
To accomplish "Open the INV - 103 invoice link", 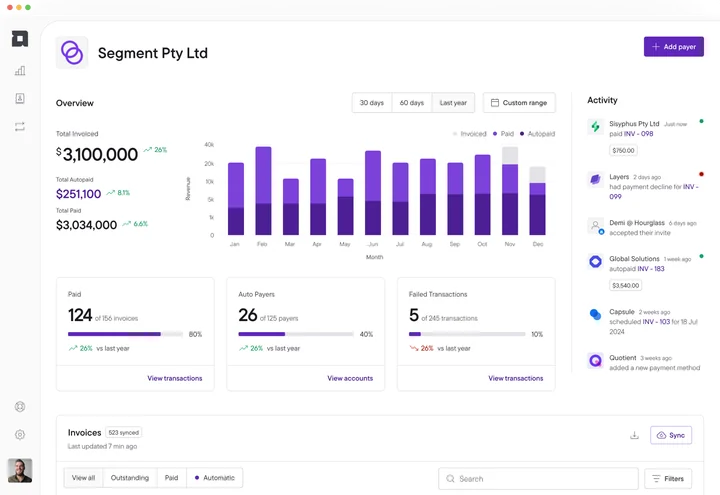I will pyautogui.click(x=656, y=321).
